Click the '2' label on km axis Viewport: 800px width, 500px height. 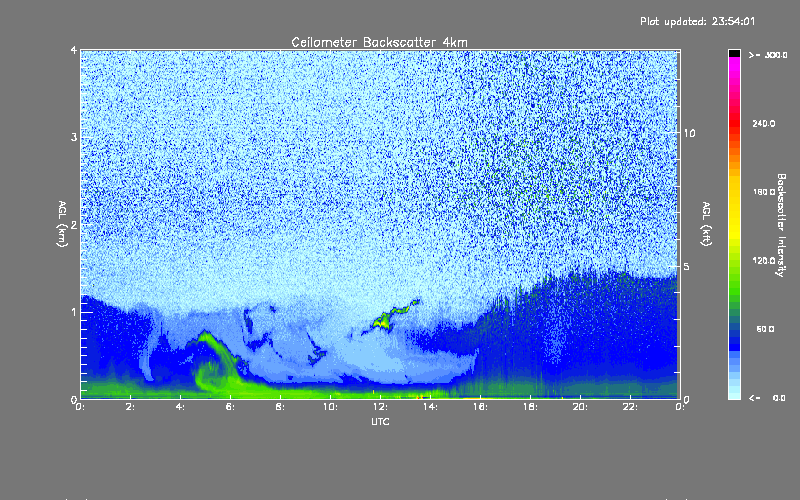pos(74,225)
